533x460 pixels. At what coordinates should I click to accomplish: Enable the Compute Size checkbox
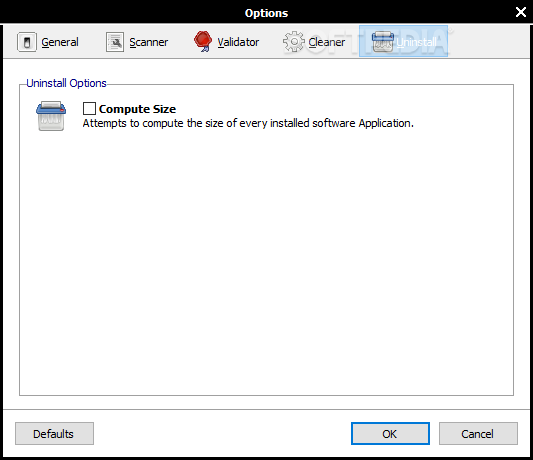click(x=89, y=109)
